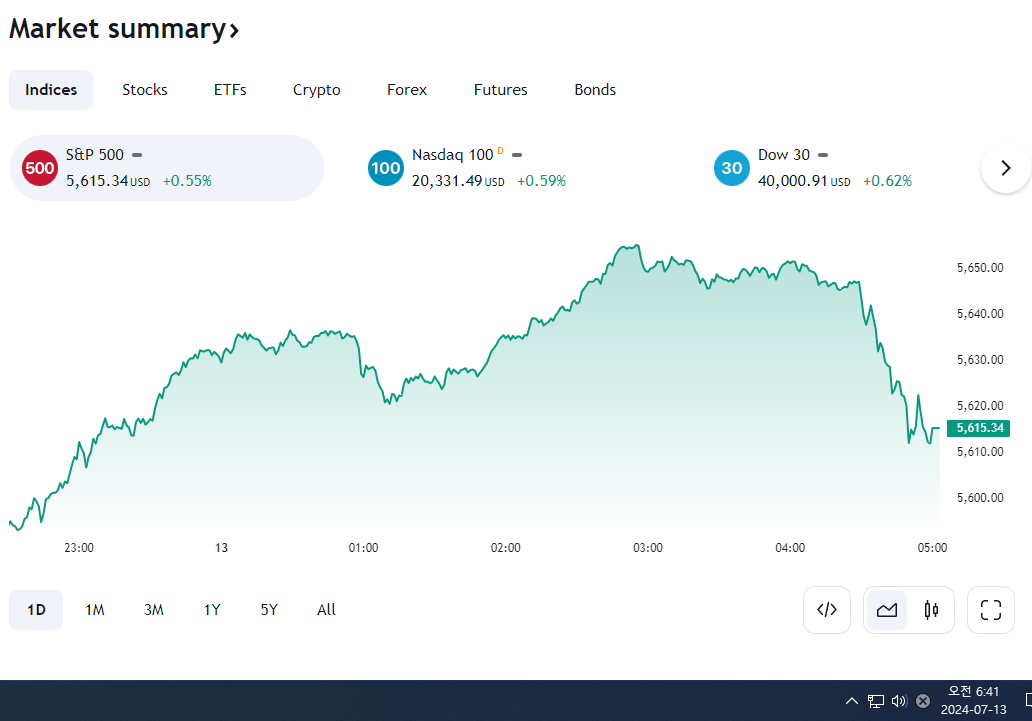1032x721 pixels.
Task: Select the 1D time range
Action: pos(36,610)
